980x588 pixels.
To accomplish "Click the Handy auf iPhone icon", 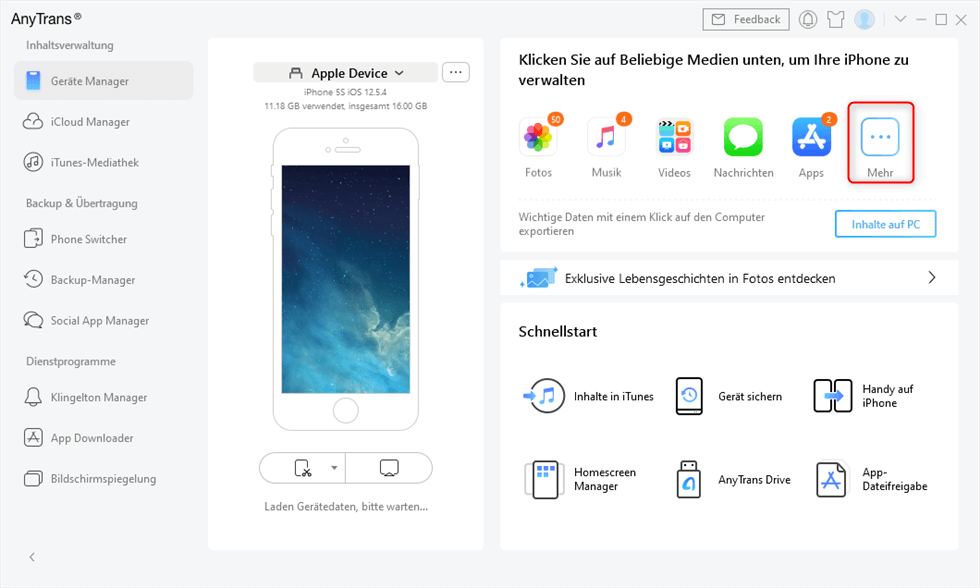I will (832, 396).
